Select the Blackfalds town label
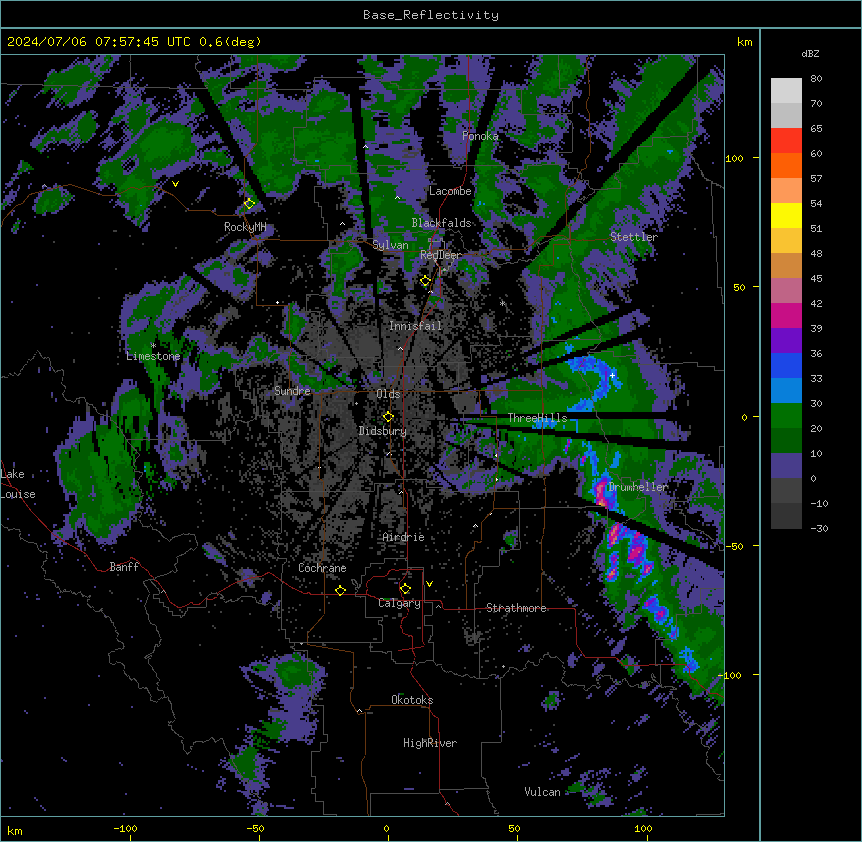The width and height of the screenshot is (862, 842). coord(441,223)
